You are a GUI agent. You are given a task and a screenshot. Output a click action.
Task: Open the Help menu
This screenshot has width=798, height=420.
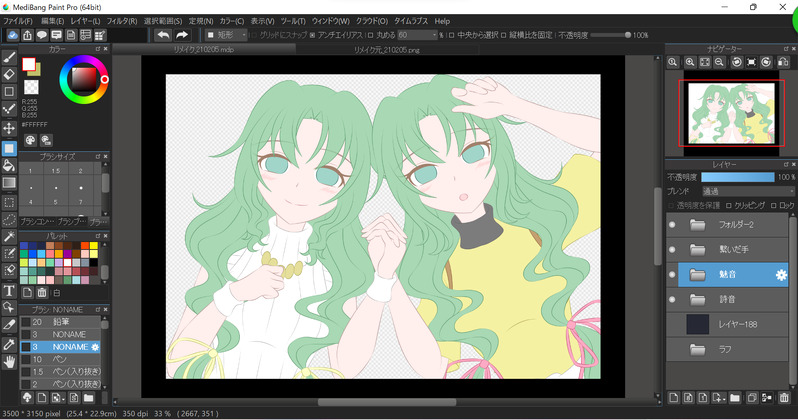coord(442,21)
